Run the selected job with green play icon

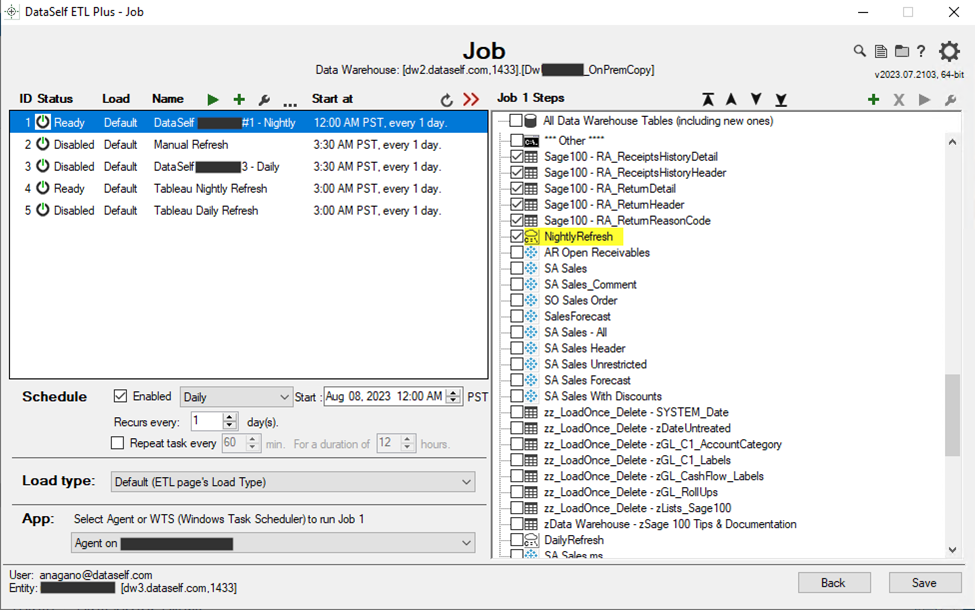pos(213,99)
